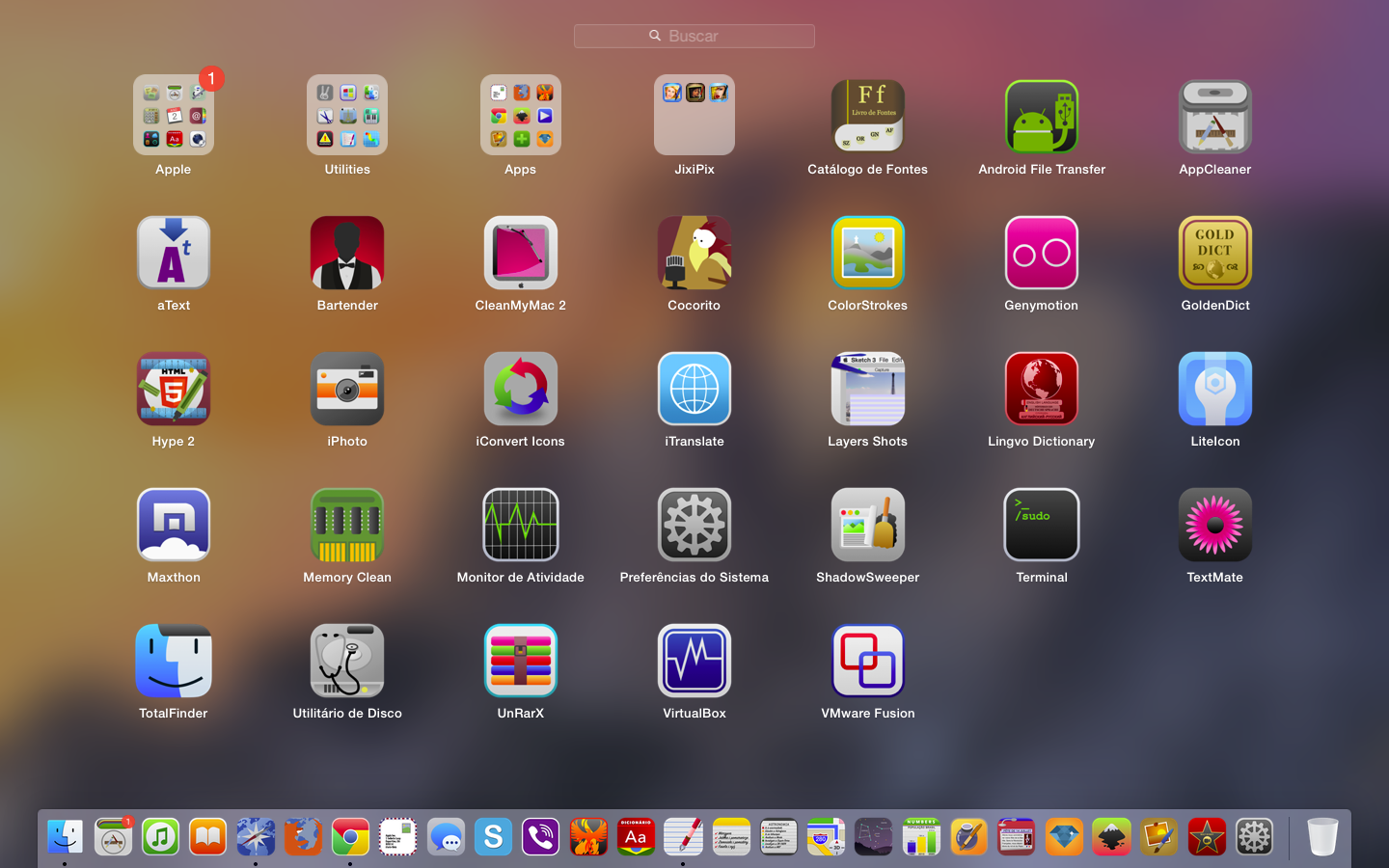
Task: Open Terminal app
Action: pyautogui.click(x=1042, y=525)
